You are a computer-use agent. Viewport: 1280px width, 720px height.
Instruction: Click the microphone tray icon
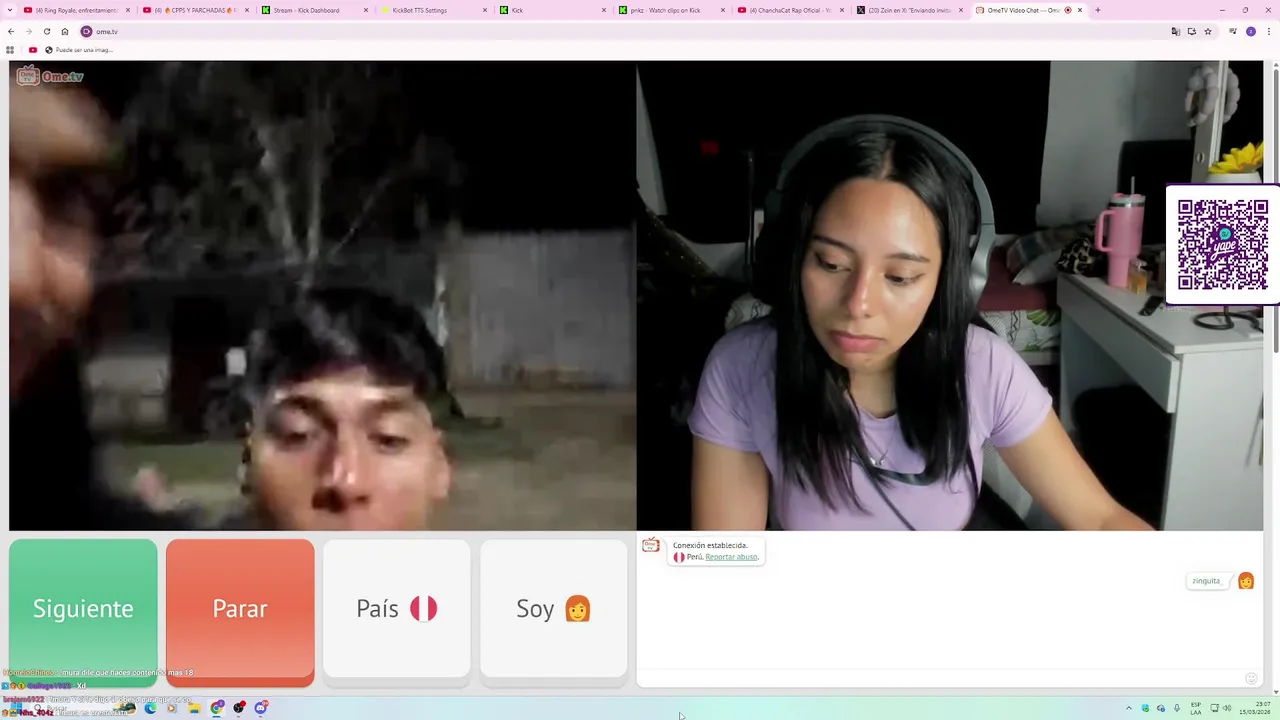[1177, 708]
